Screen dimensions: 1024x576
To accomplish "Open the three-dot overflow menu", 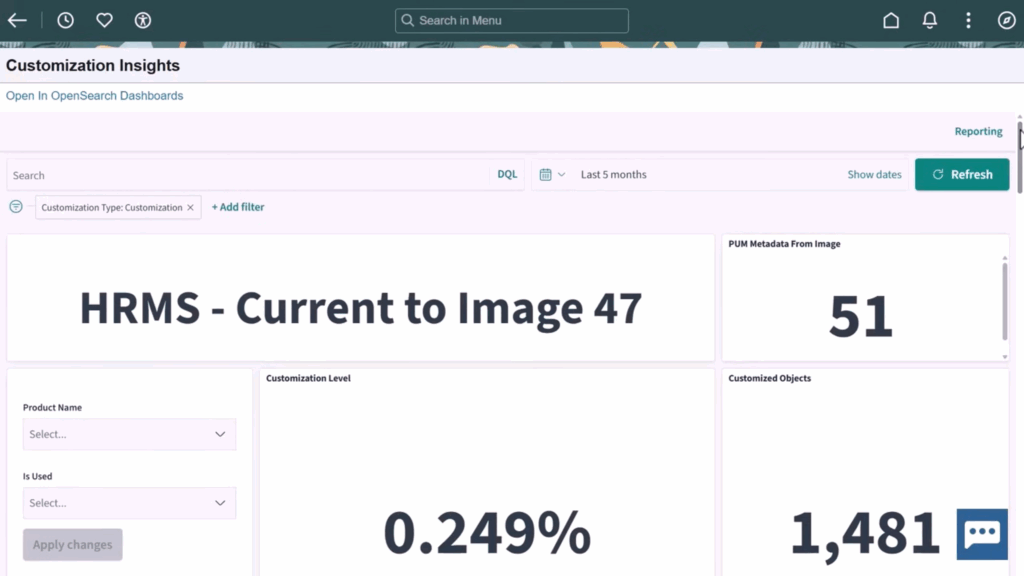I will click(x=967, y=20).
